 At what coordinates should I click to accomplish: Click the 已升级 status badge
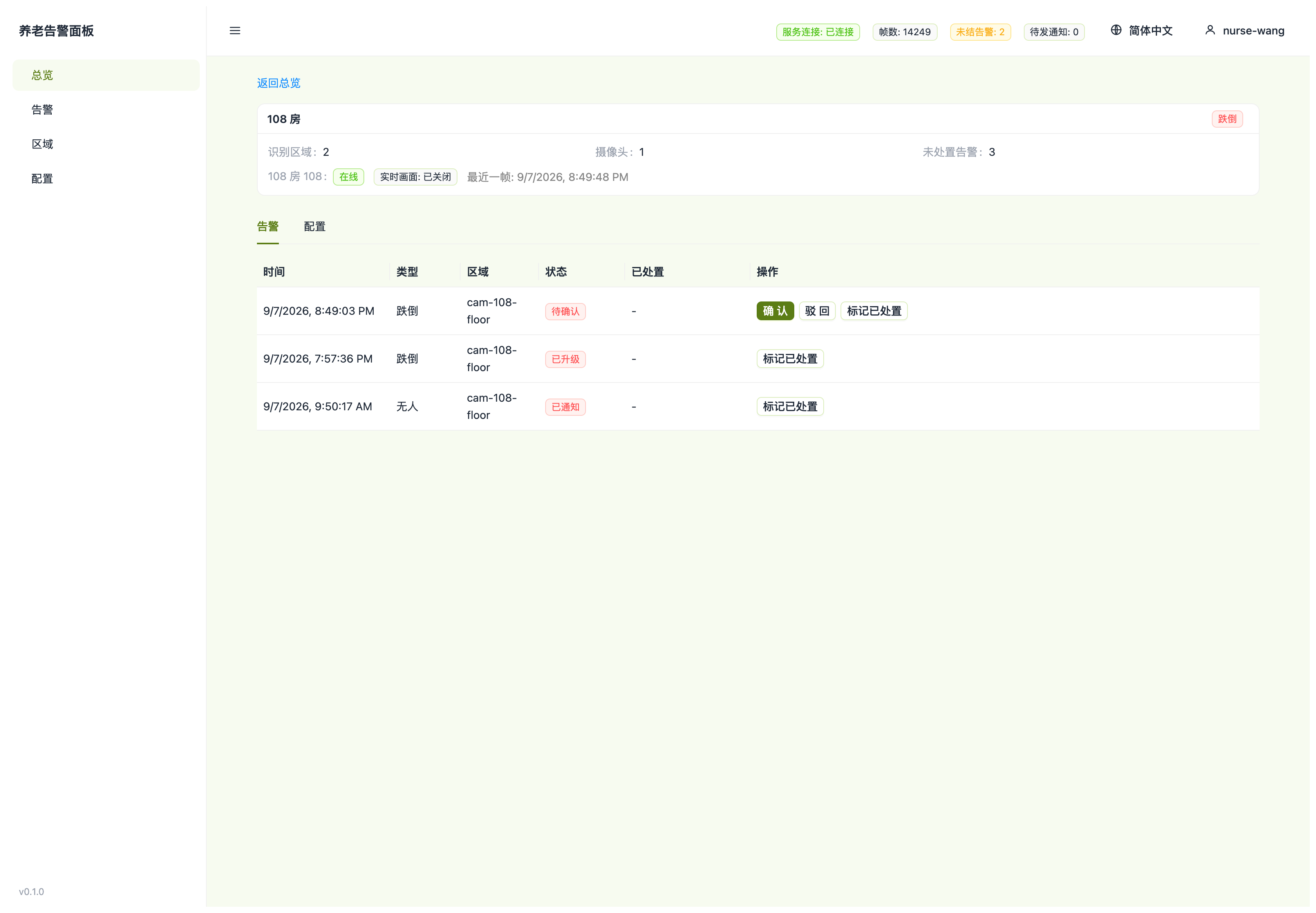[565, 359]
